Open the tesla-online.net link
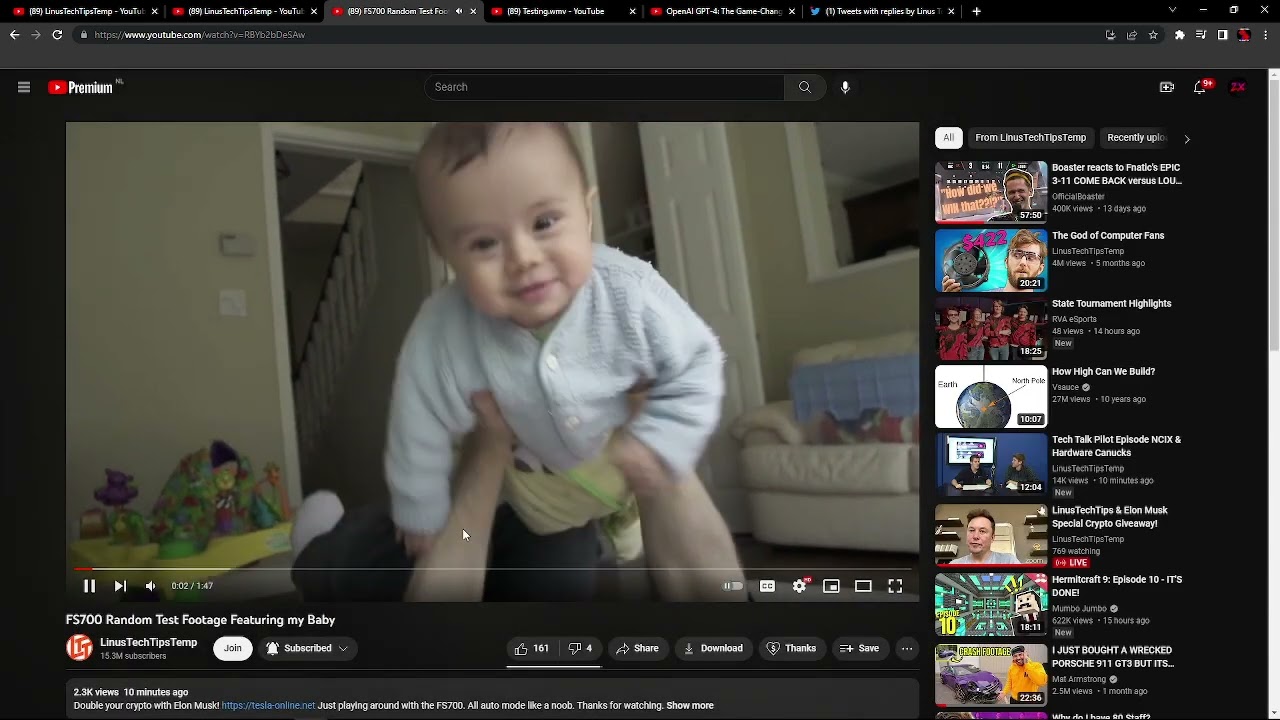The image size is (1280, 720). coord(268,705)
